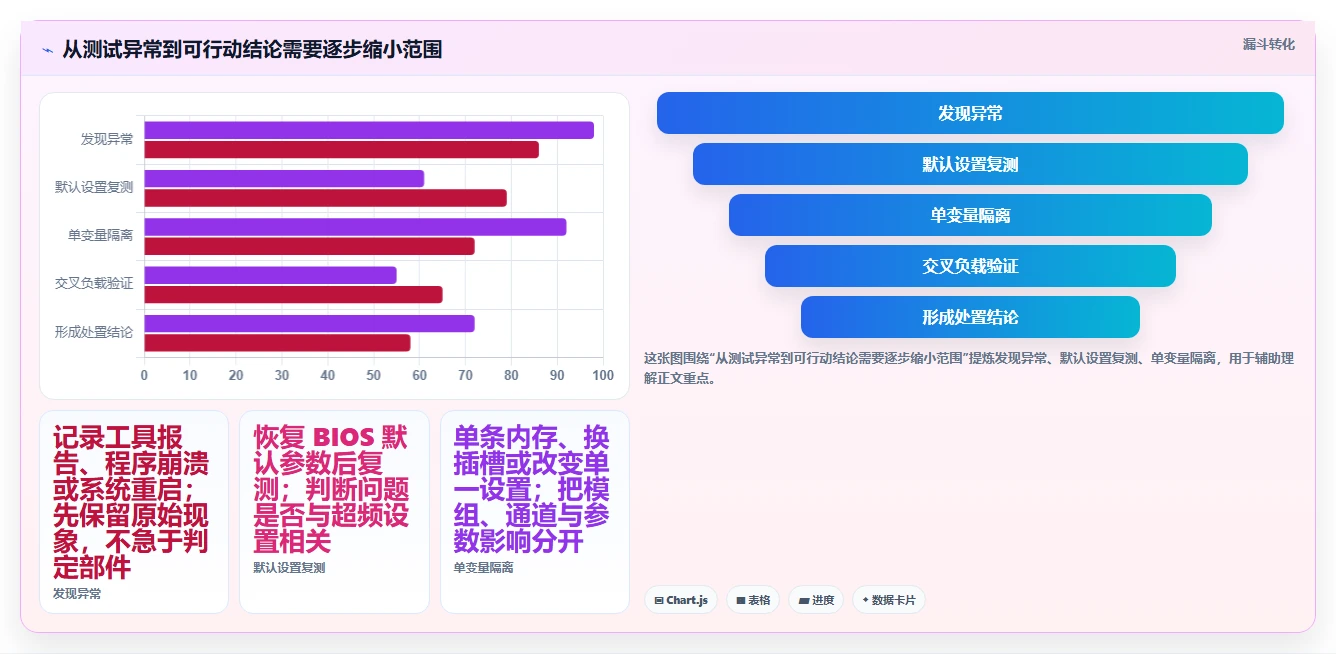This screenshot has height=654, width=1336.
Task: Click the 表格 tag
Action: point(753,600)
